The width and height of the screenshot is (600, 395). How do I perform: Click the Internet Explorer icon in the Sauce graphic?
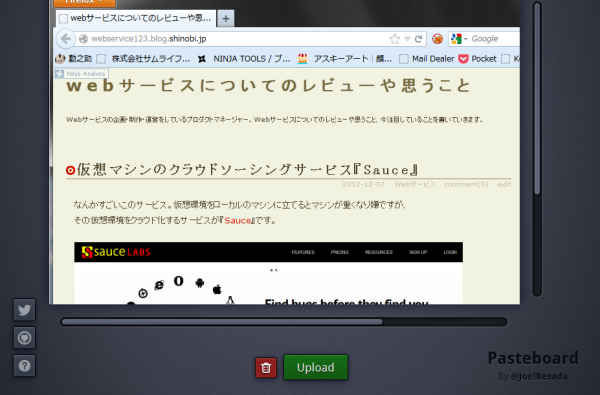(x=159, y=285)
